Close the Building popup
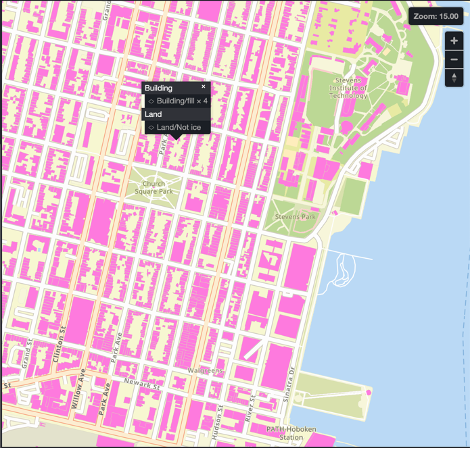Viewport: 470px width, 449px height. pos(203,87)
